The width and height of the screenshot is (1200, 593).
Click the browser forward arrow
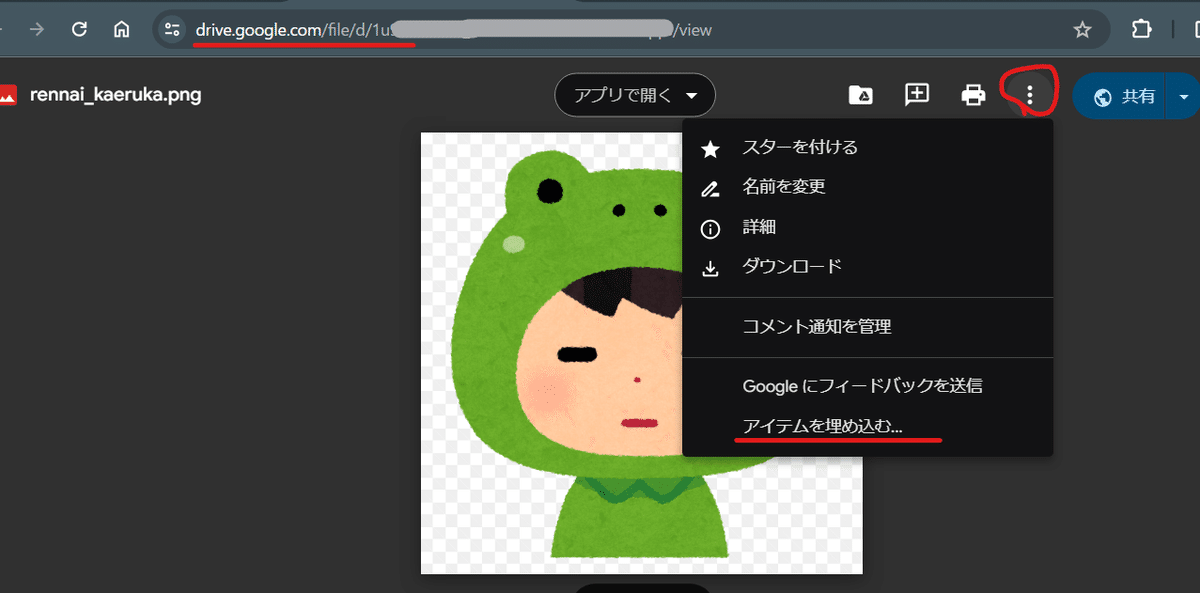(x=37, y=30)
